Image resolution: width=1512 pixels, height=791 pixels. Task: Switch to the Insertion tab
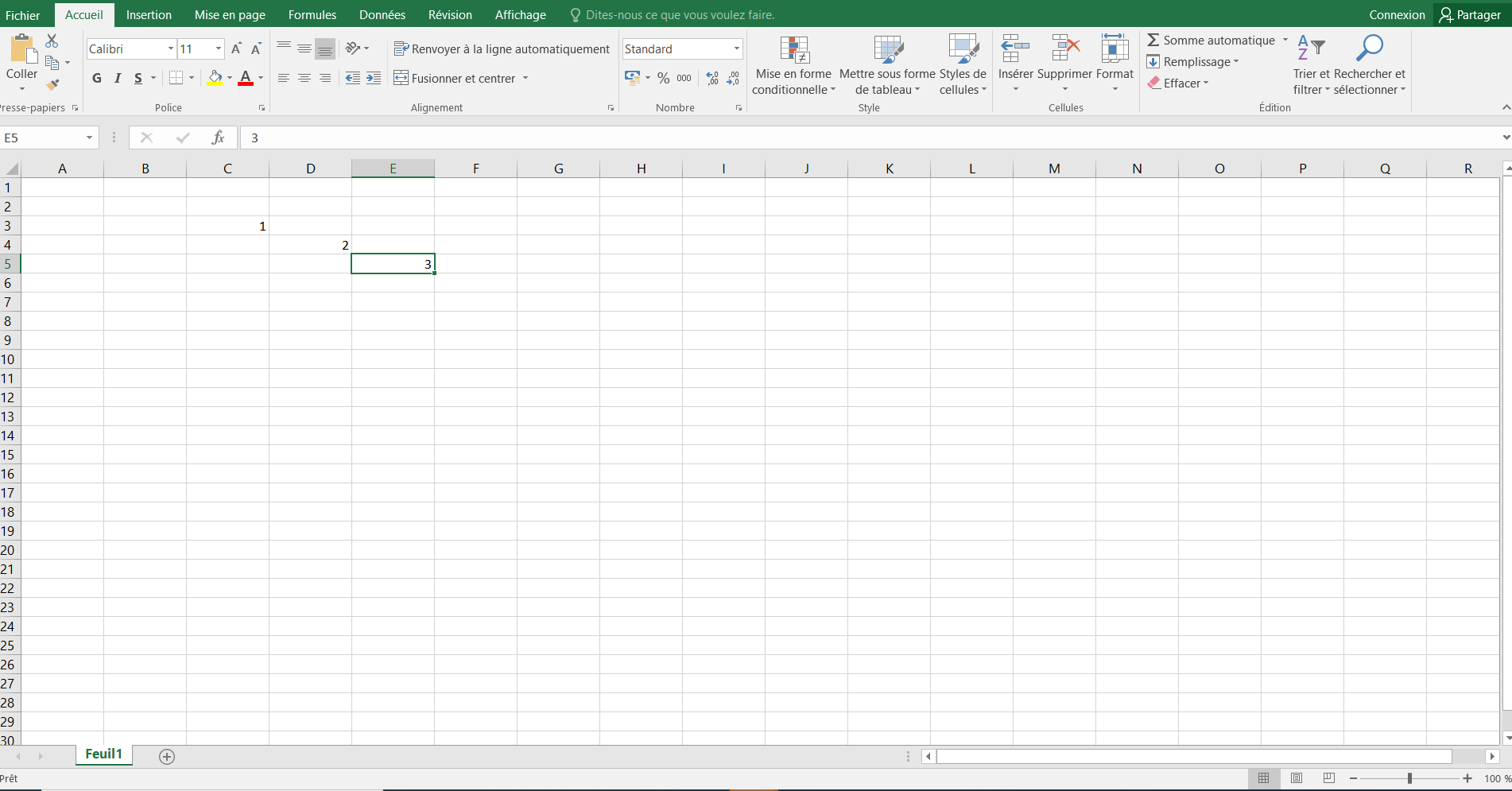pos(149,15)
